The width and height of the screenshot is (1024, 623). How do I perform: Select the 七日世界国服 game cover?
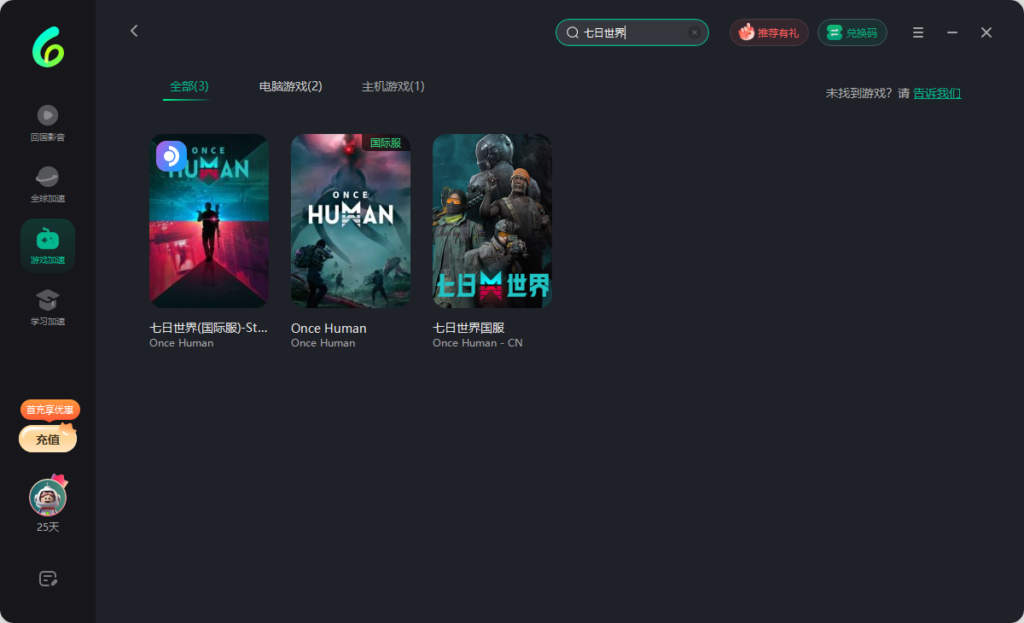pyautogui.click(x=492, y=221)
